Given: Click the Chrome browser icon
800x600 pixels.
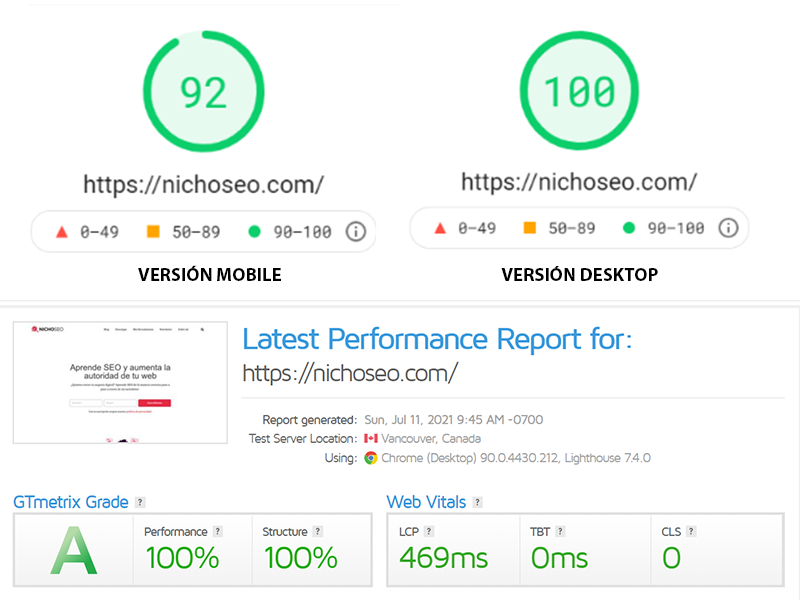Looking at the screenshot, I should pyautogui.click(x=371, y=458).
